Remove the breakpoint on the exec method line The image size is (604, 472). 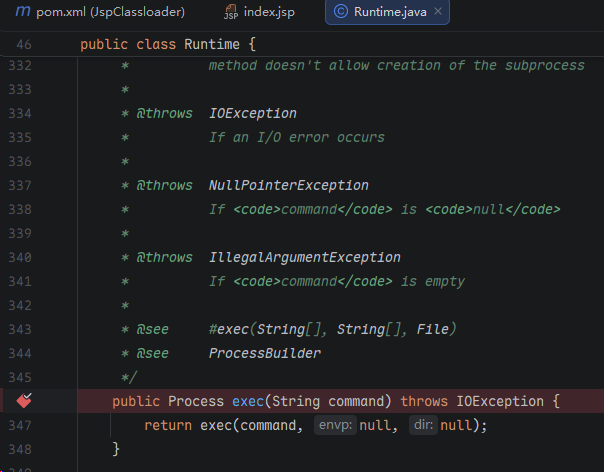coord(25,401)
